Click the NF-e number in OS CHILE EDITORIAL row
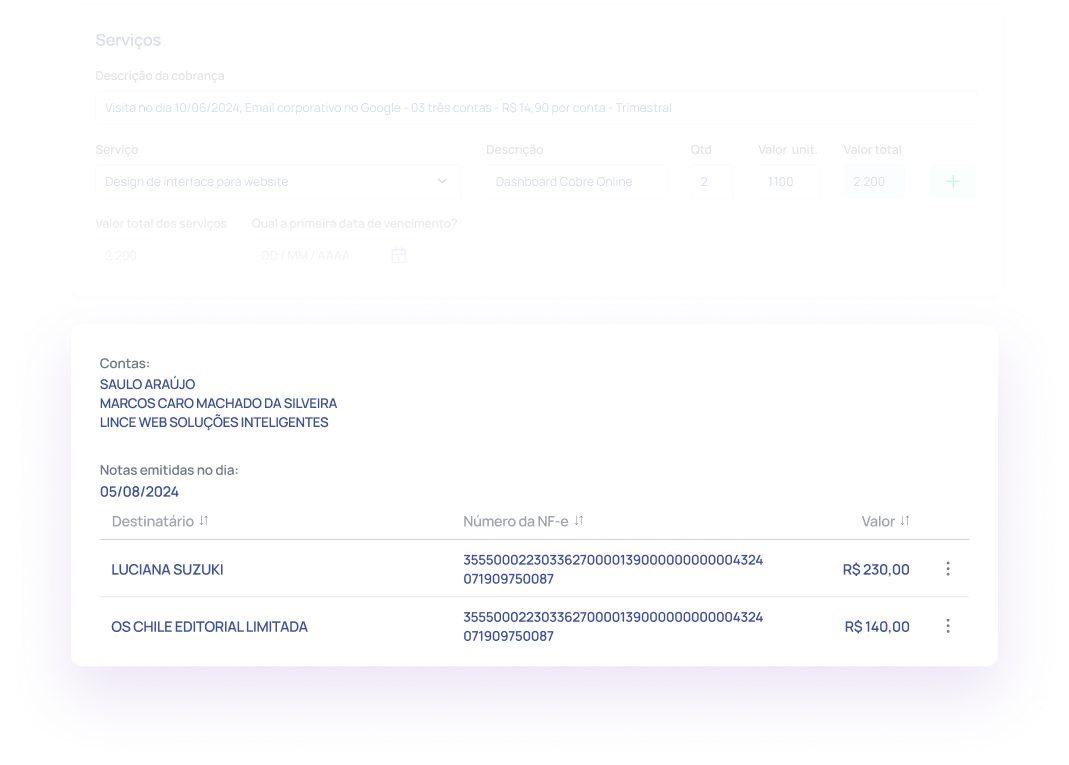The height and width of the screenshot is (765, 1069). [x=613, y=627]
